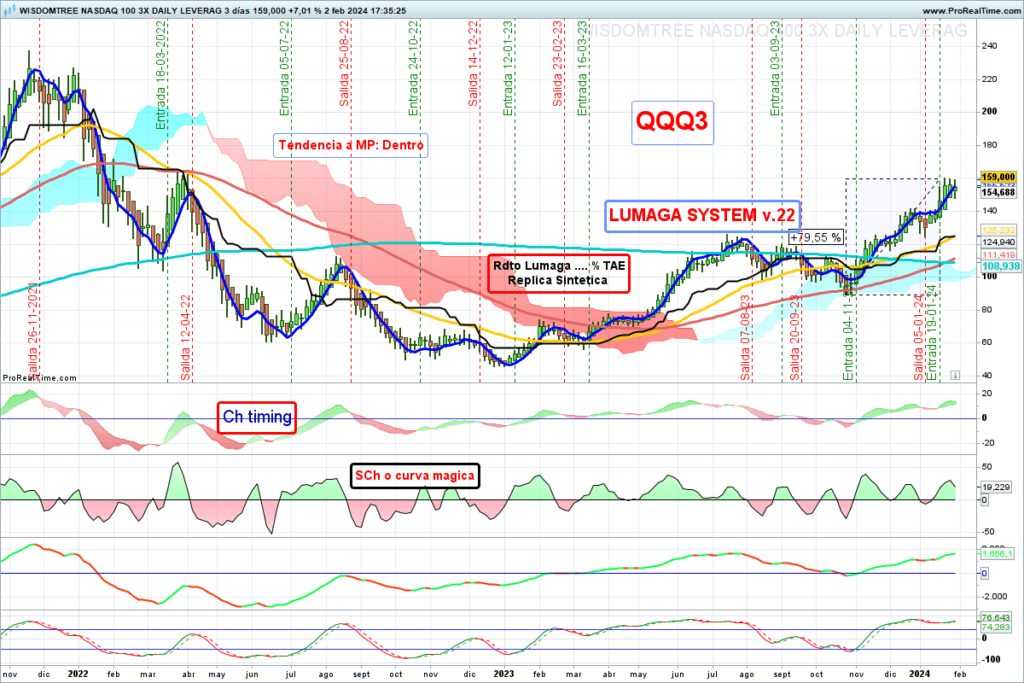This screenshot has width=1024, height=683.
Task: Click the yellow 159,000 price tag
Action: pos(999,177)
